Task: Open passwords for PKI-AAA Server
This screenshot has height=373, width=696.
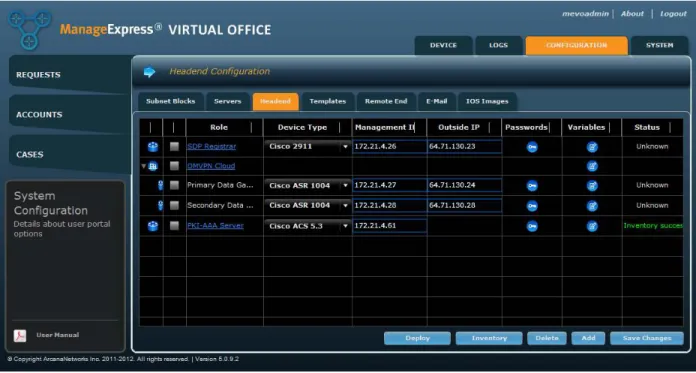Action: (x=532, y=226)
